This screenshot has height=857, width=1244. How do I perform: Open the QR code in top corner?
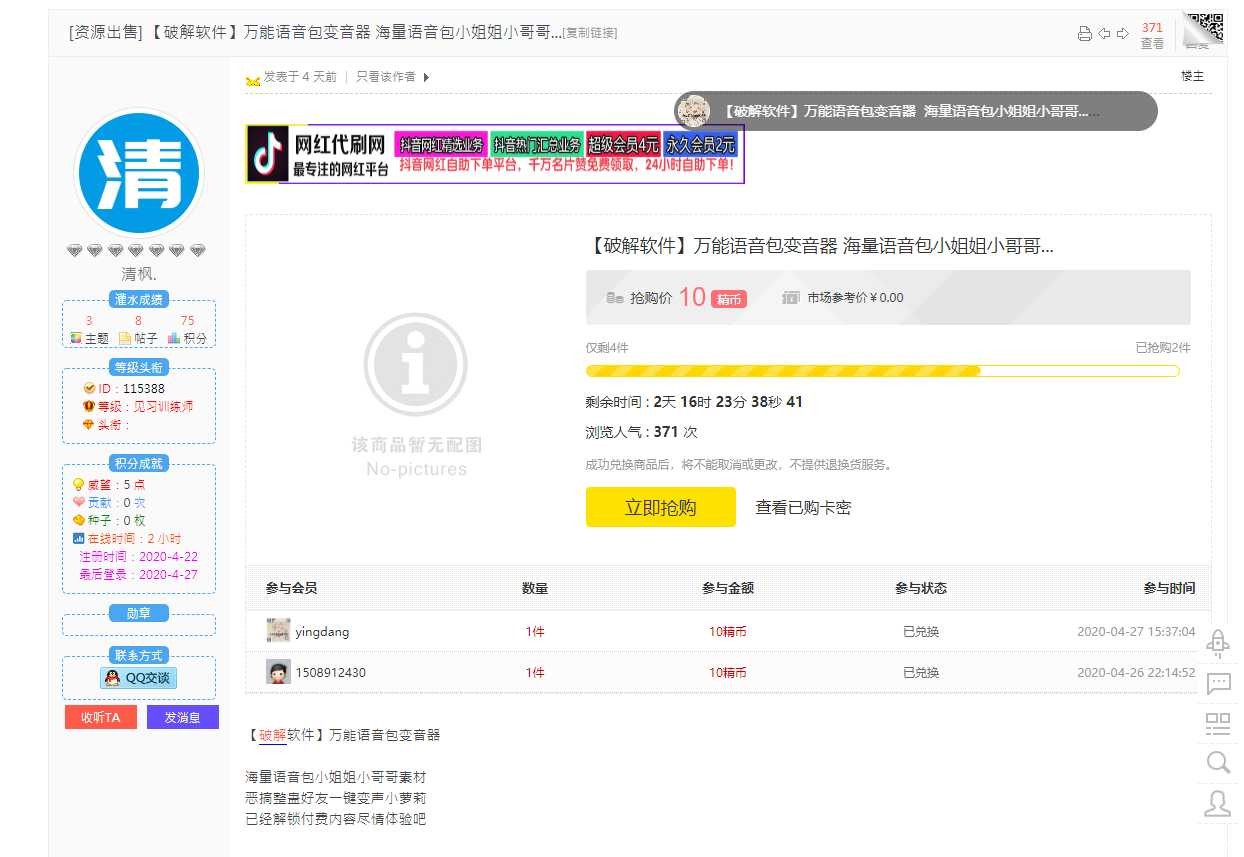[1204, 30]
